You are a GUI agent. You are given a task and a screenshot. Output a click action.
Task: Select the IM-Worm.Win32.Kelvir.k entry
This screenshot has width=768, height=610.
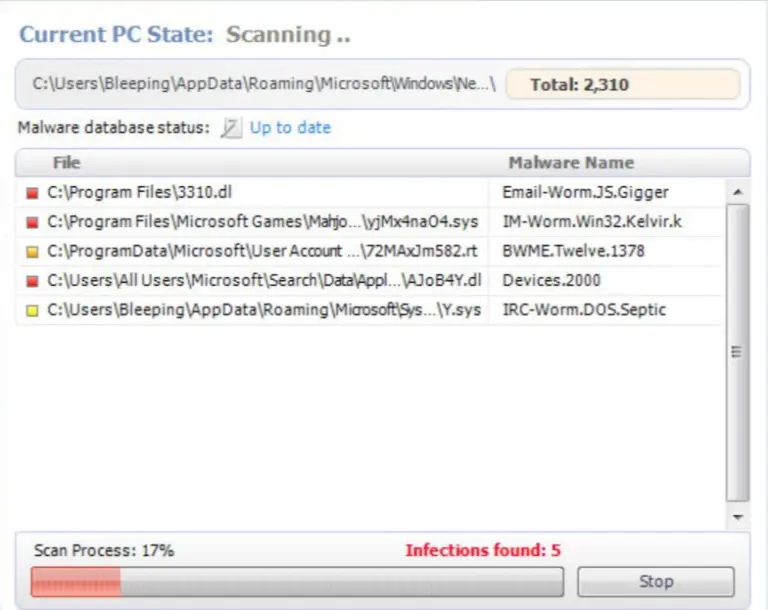click(370, 222)
